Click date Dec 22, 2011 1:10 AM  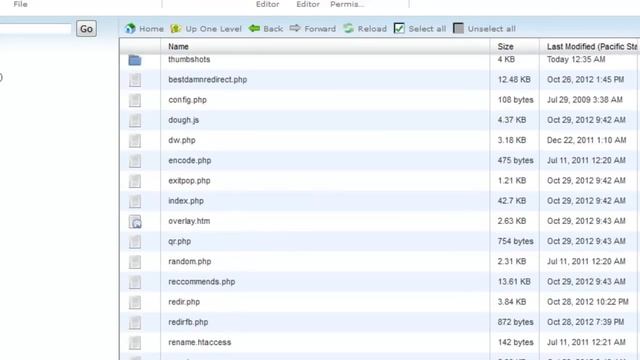[587, 140]
